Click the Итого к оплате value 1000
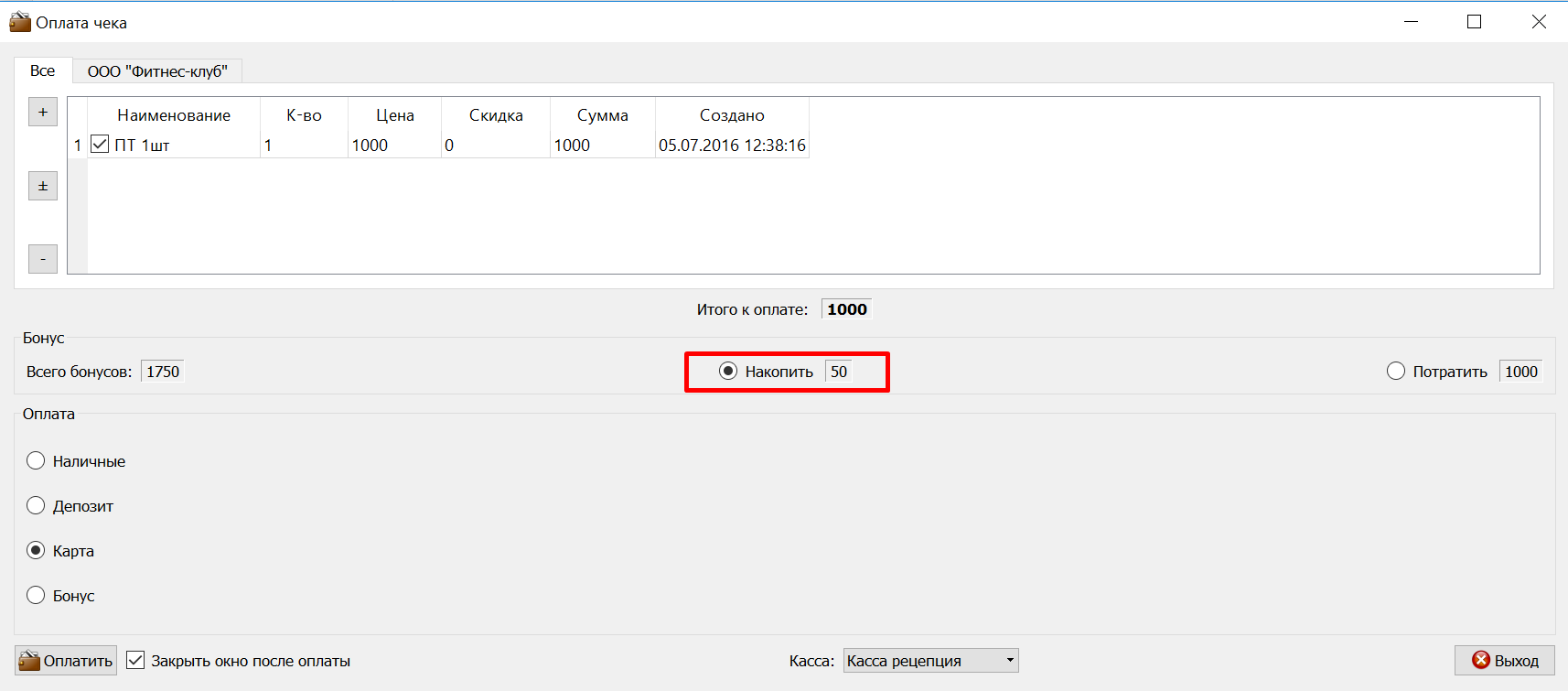1568x691 pixels. pos(846,309)
